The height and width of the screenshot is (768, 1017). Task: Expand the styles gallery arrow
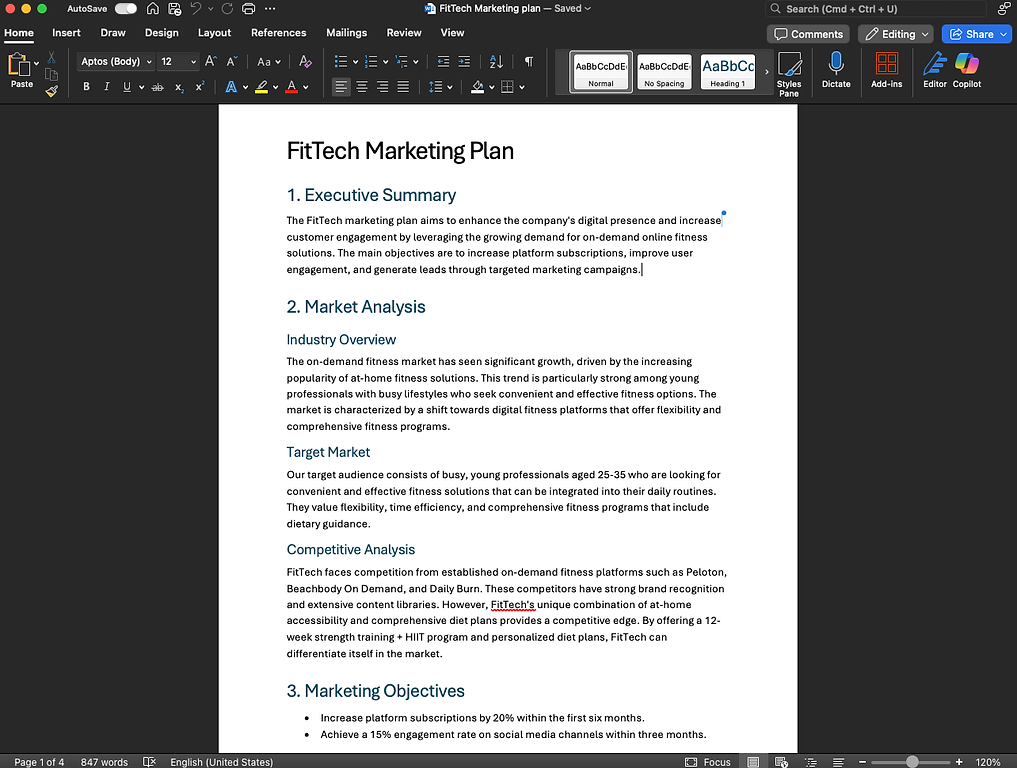click(x=767, y=71)
